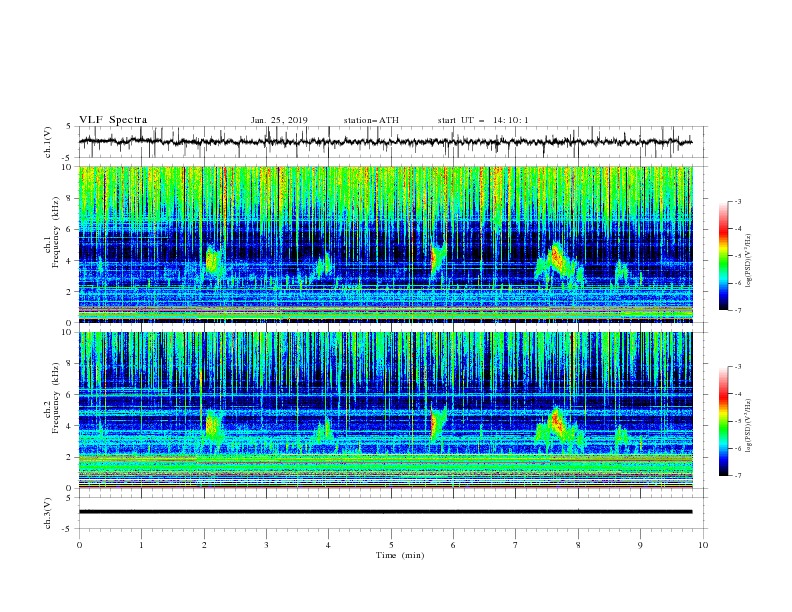Screen dimensions: 792x612
Task: Click the upper log(PSD) colorbar label
Action: click(749, 261)
